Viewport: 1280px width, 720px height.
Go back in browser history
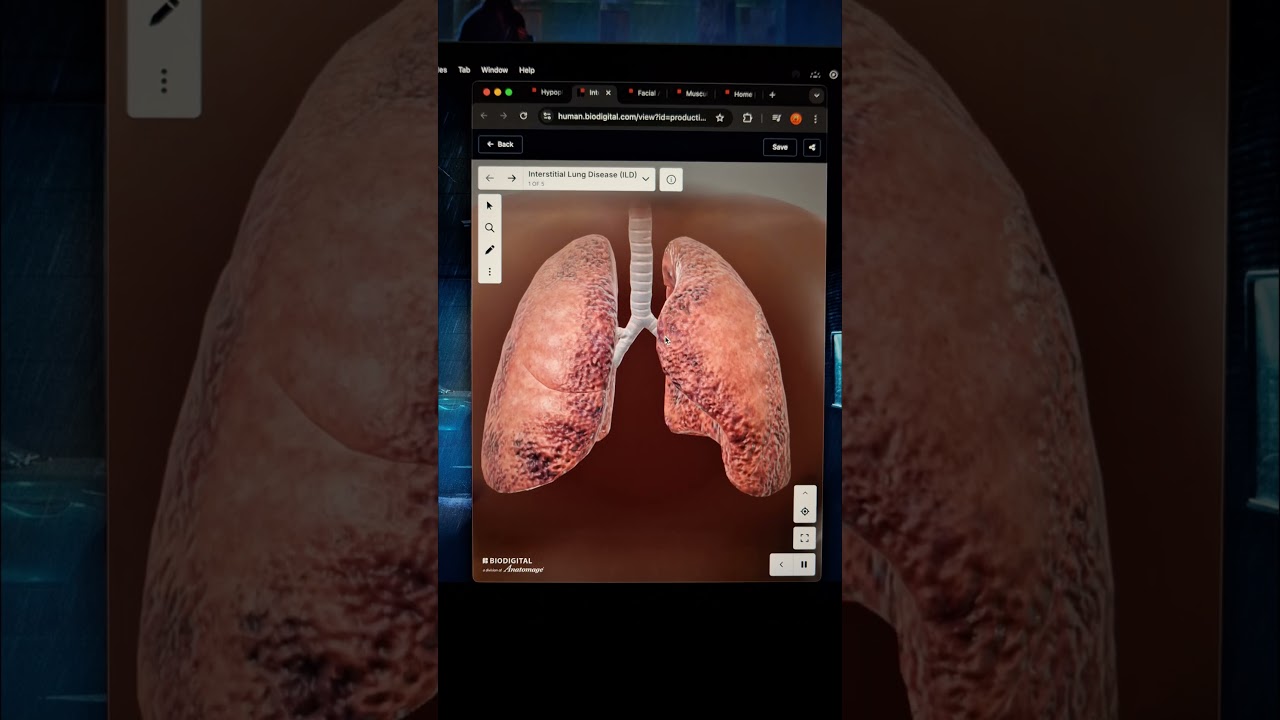484,117
